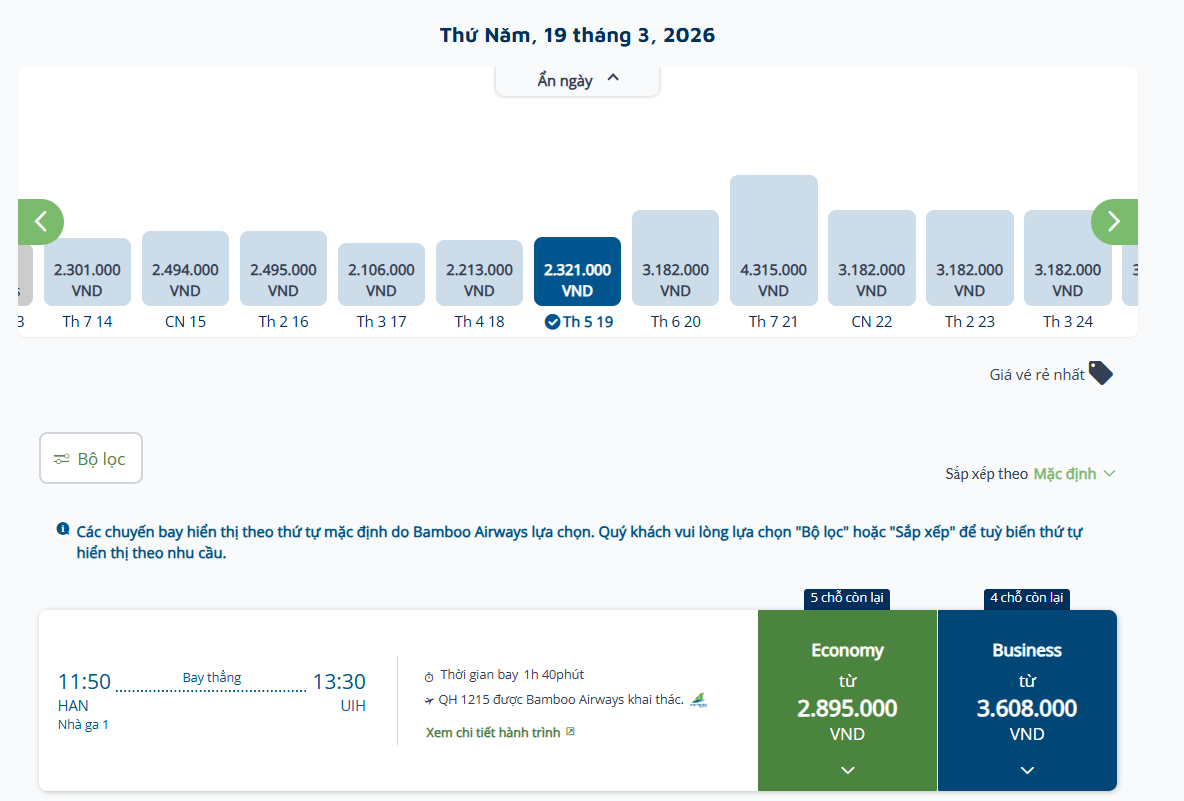Select the Th 3 17 price bar
The image size is (1184, 801).
point(381,274)
